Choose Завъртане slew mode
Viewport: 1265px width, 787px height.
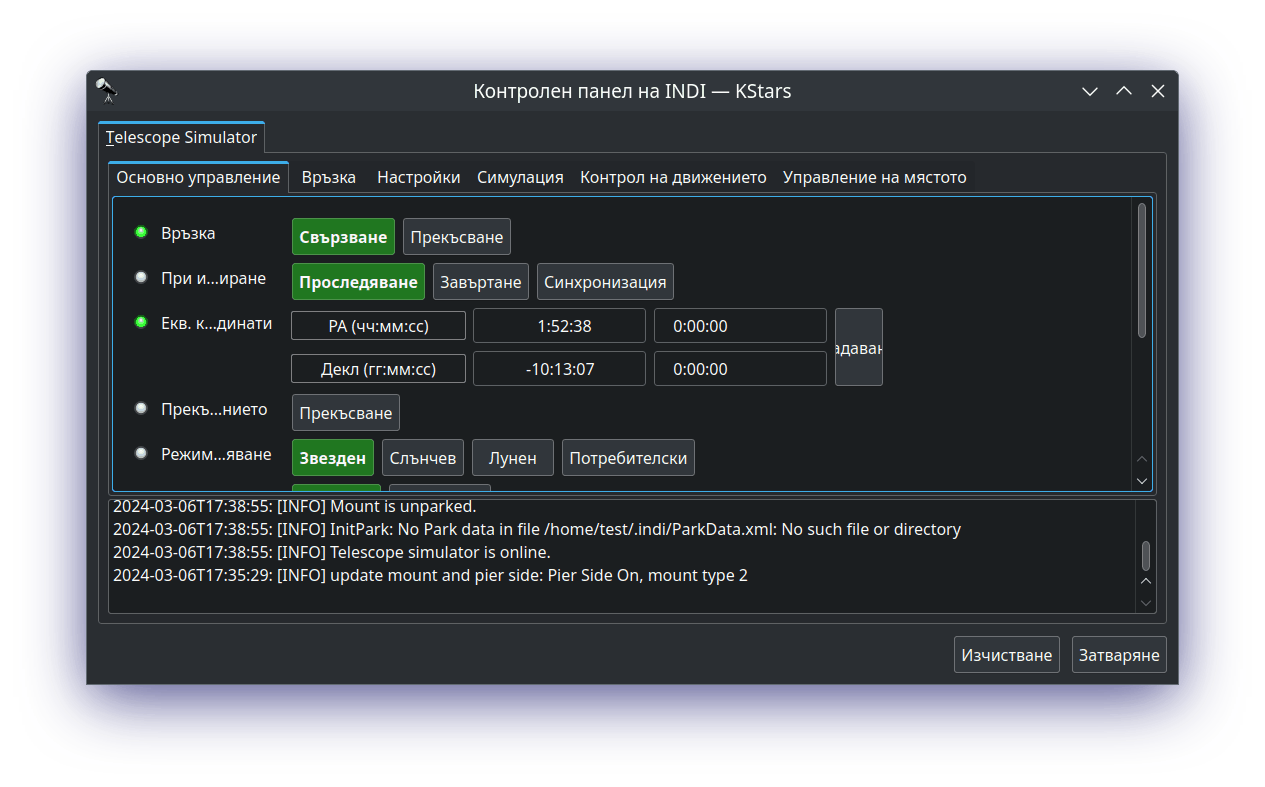click(481, 282)
